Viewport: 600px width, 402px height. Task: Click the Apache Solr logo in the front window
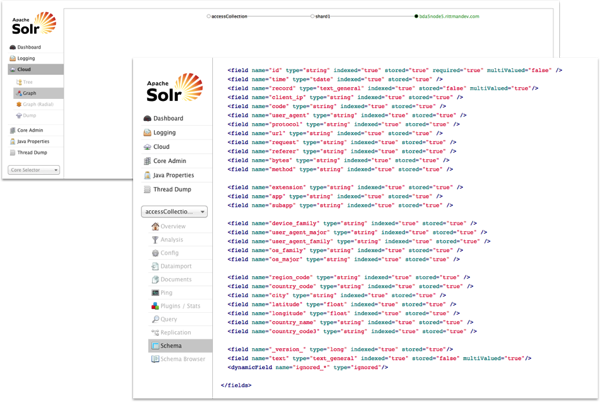click(174, 88)
